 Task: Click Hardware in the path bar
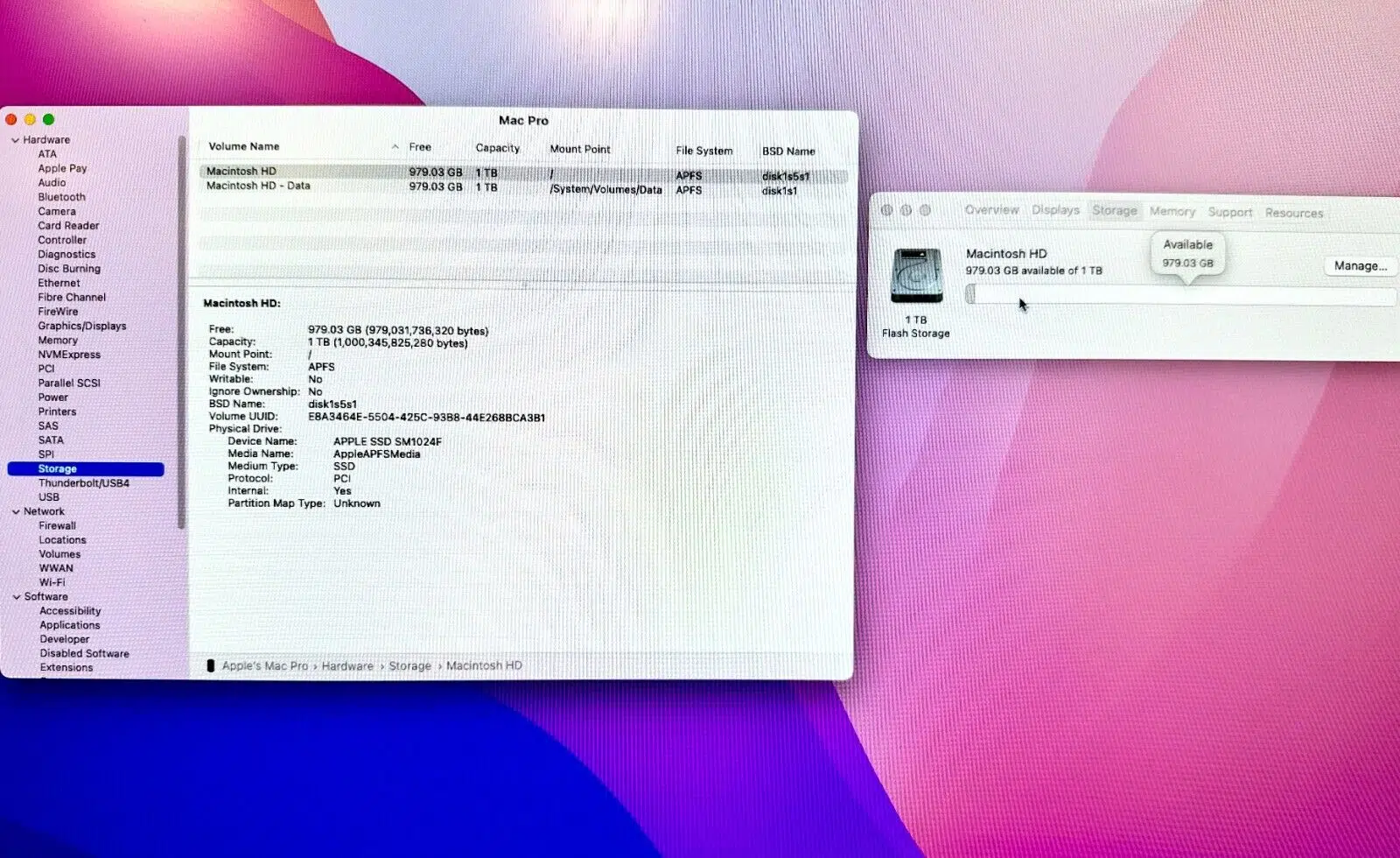coord(347,666)
